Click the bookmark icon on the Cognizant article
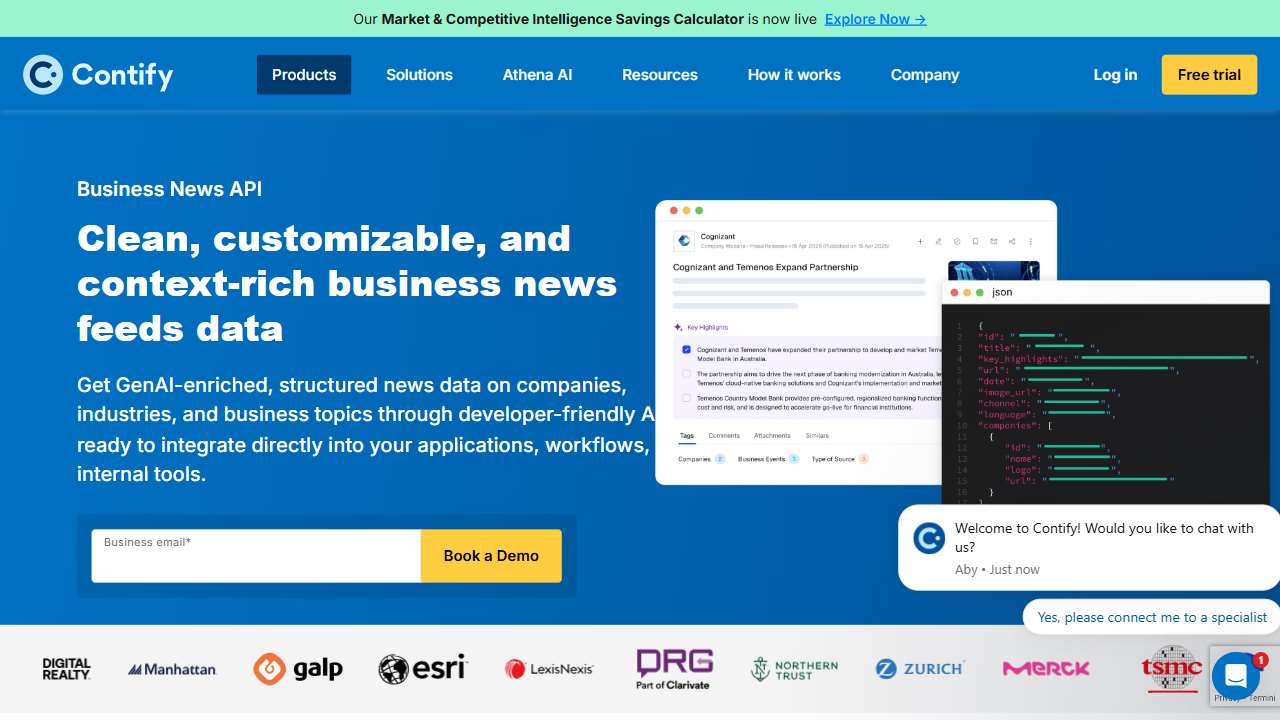The width and height of the screenshot is (1280, 720). pos(974,241)
